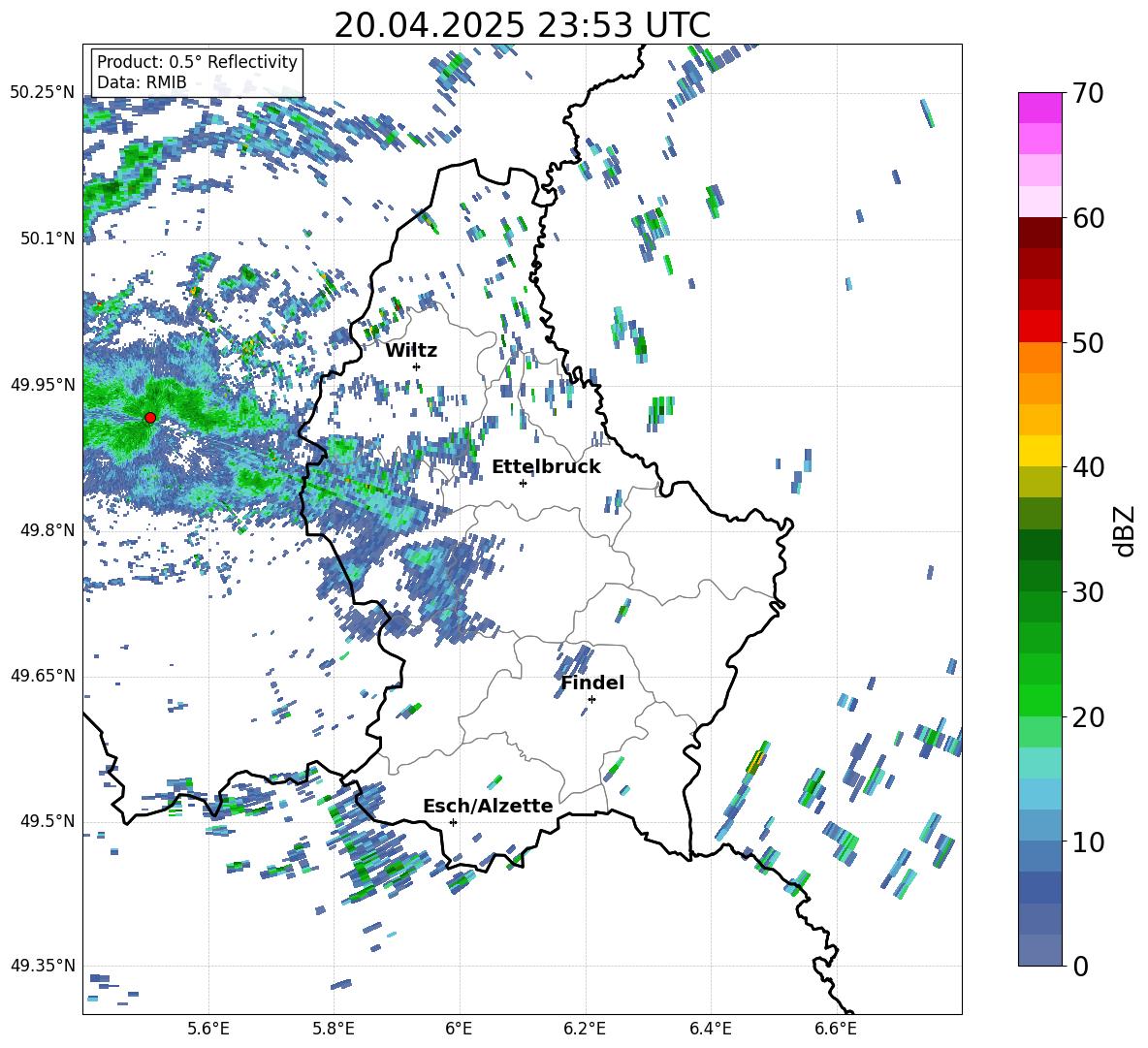The height and width of the screenshot is (1048, 1148).
Task: Click the 50.1°N latitude label
Action: pyautogui.click(x=47, y=238)
